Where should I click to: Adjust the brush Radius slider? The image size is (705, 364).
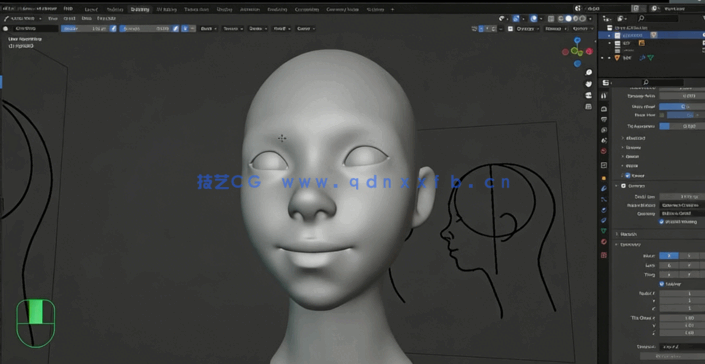pyautogui.click(x=85, y=28)
